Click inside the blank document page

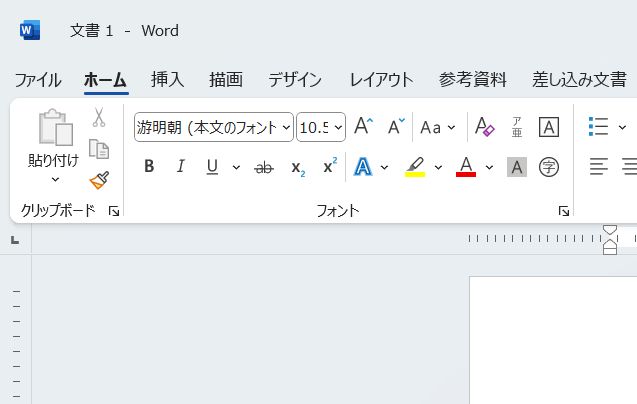click(x=553, y=340)
